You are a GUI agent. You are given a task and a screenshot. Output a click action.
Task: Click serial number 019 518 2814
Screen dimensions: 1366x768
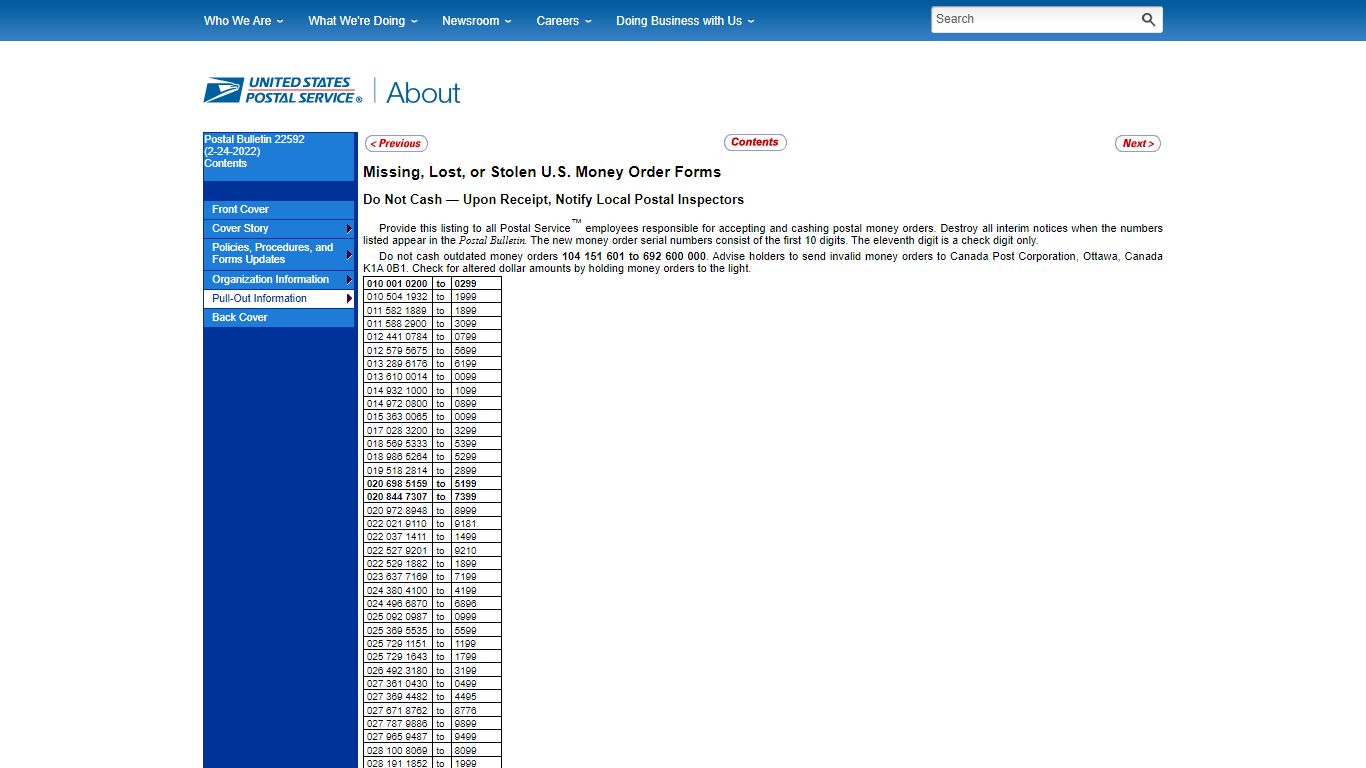[397, 470]
